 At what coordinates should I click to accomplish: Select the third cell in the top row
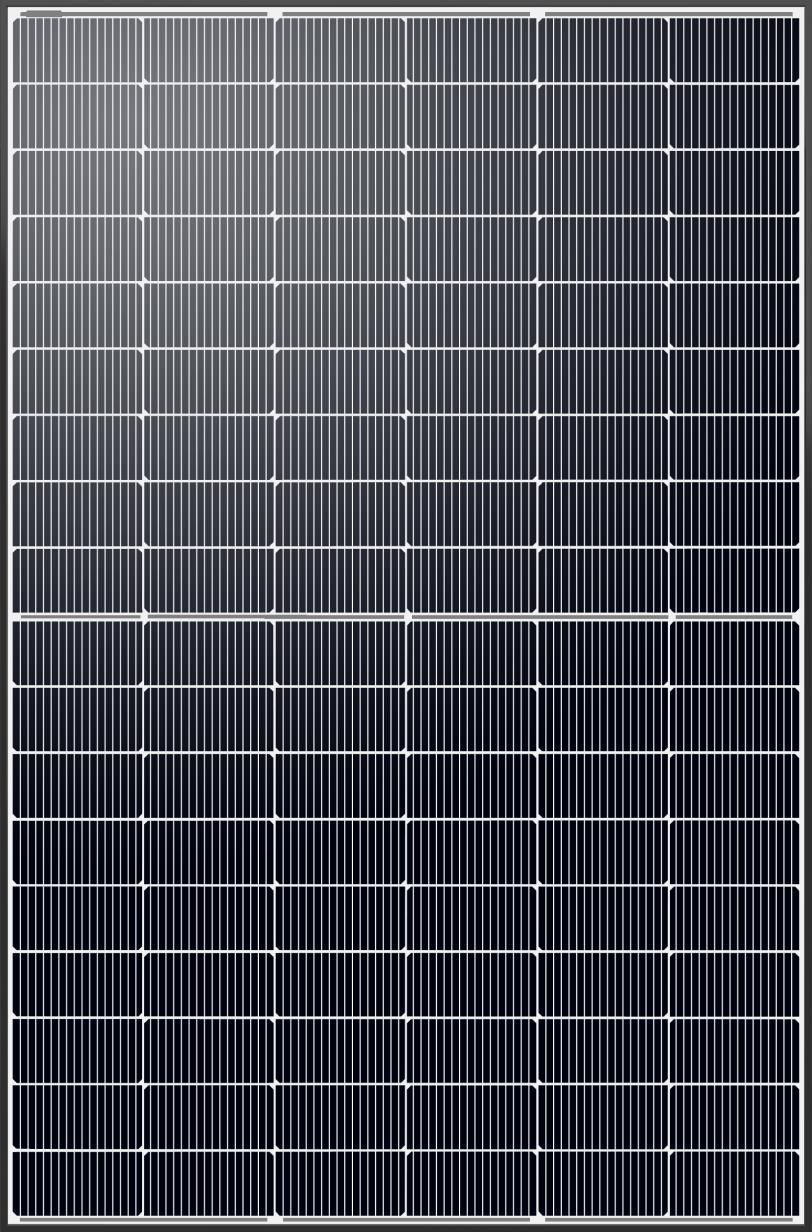pos(340,50)
